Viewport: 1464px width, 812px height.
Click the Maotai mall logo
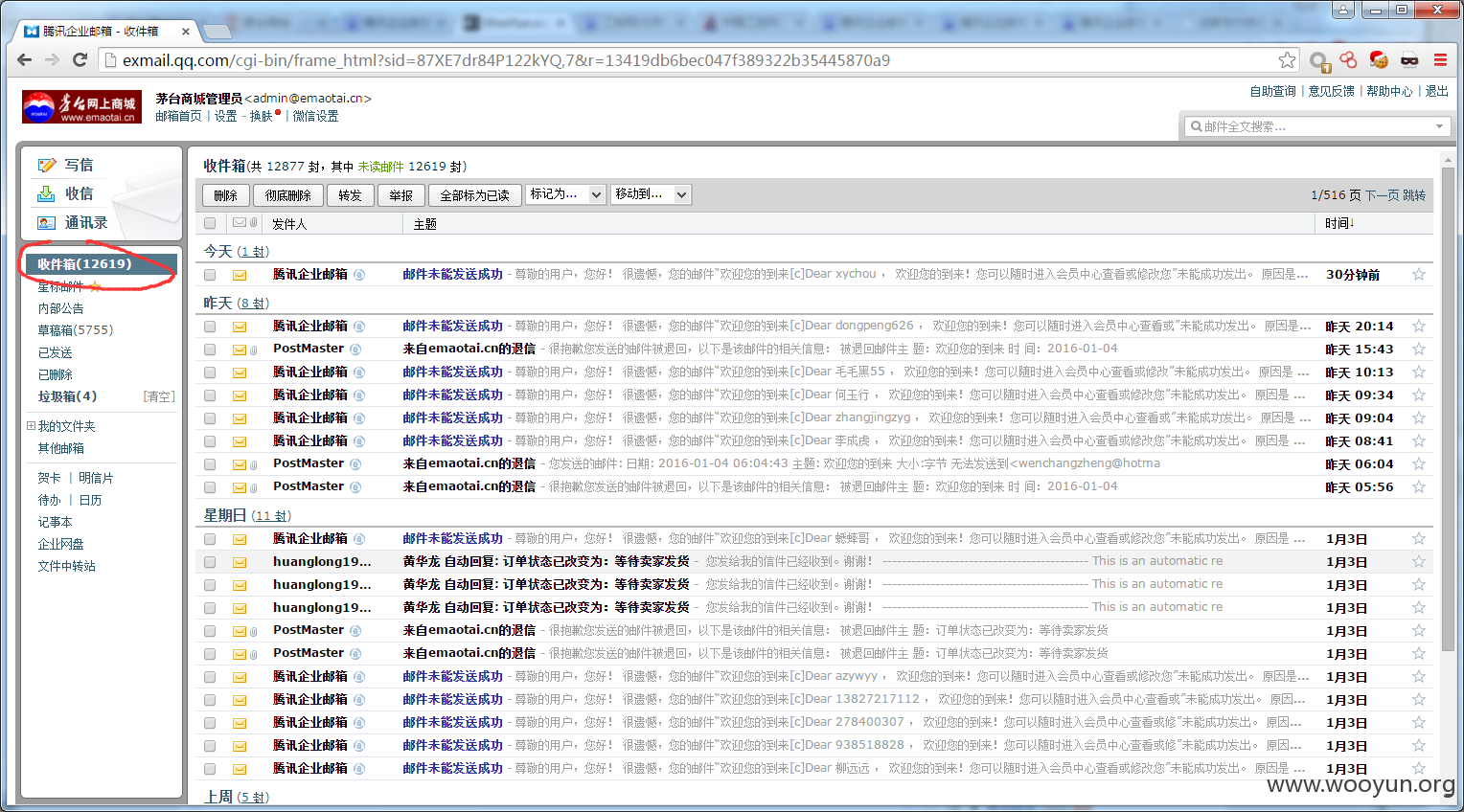point(81,106)
